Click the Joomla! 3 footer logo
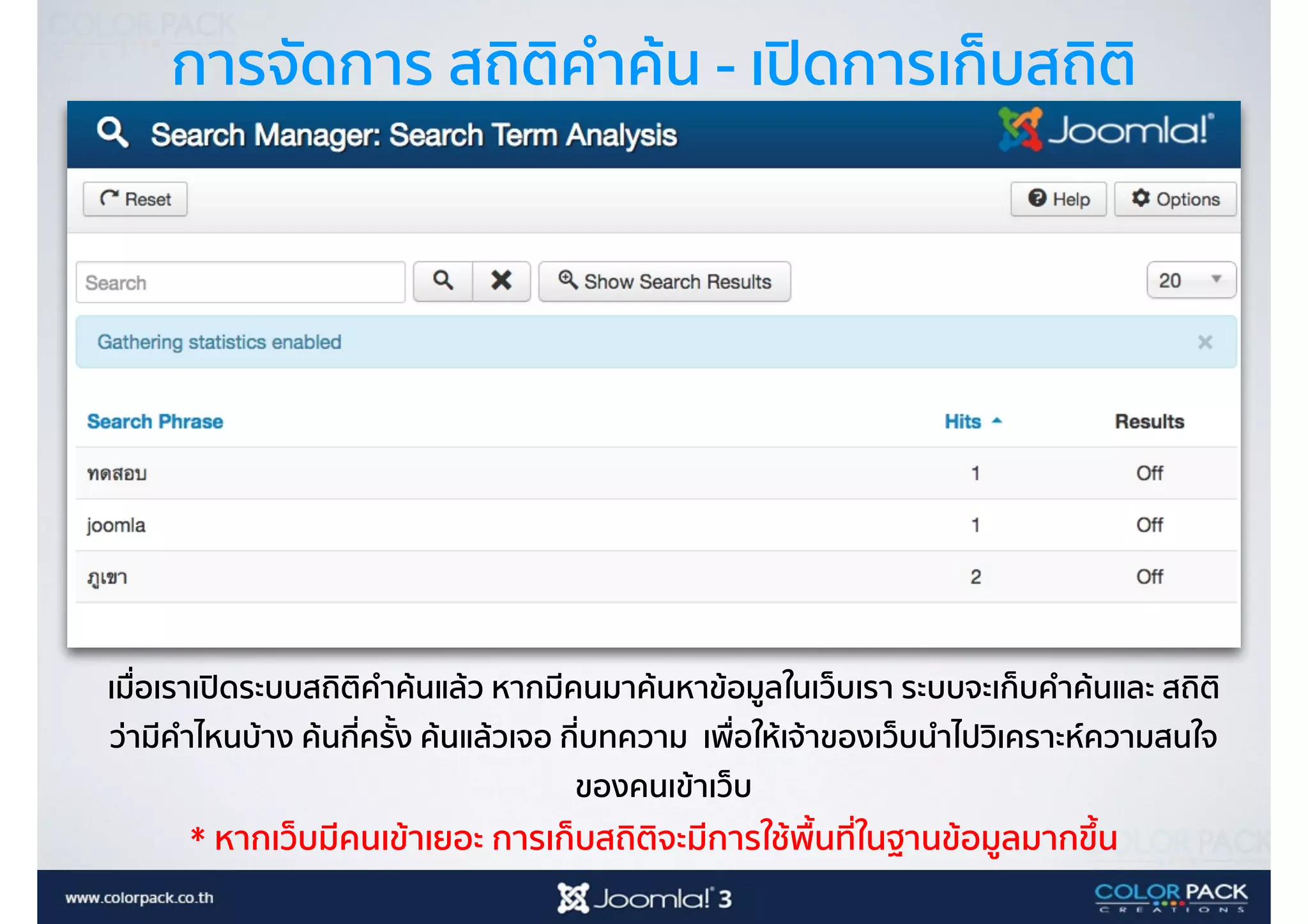This screenshot has width=1308, height=924. (644, 898)
